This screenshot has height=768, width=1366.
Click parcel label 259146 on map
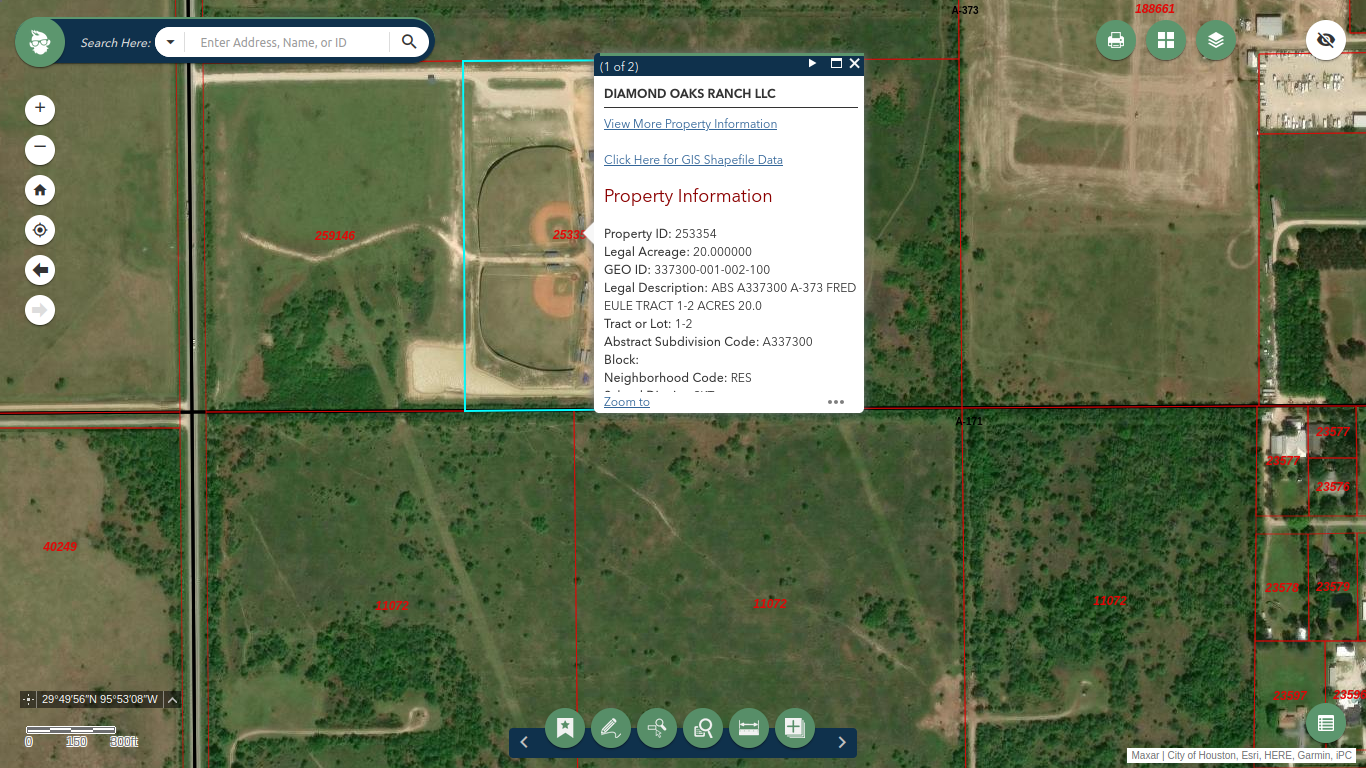(x=335, y=236)
